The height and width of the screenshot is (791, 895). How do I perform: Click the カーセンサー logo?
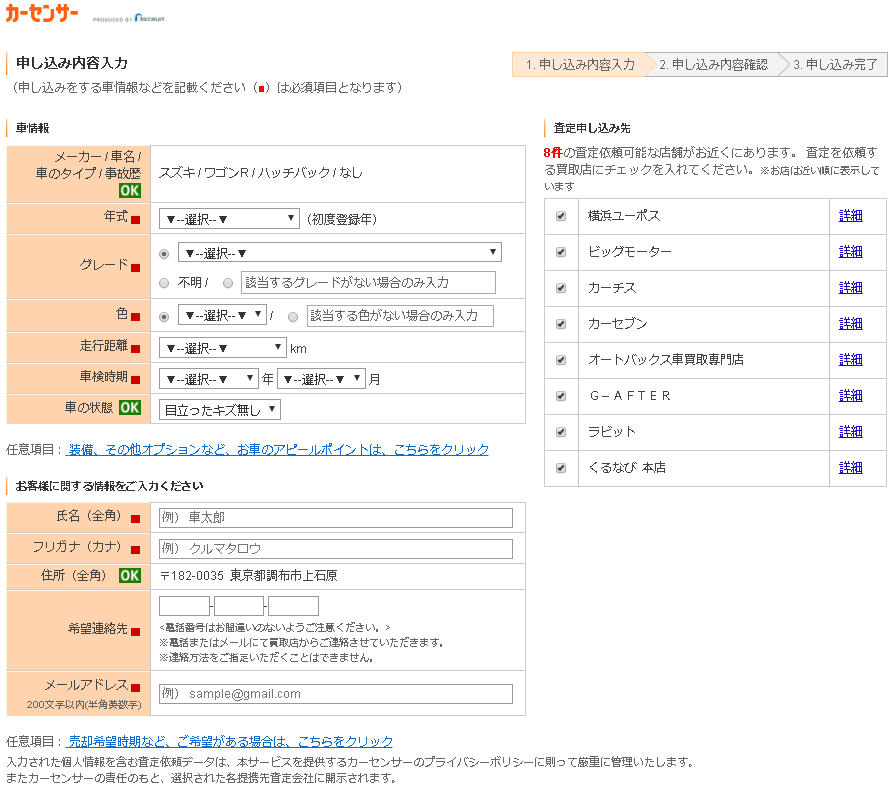42,13
